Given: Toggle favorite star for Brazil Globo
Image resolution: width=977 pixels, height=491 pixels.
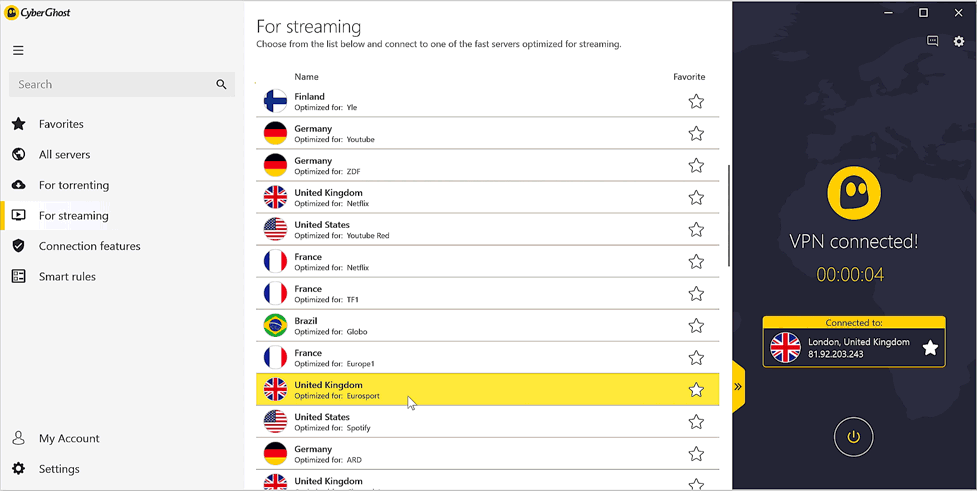Looking at the screenshot, I should point(696,326).
